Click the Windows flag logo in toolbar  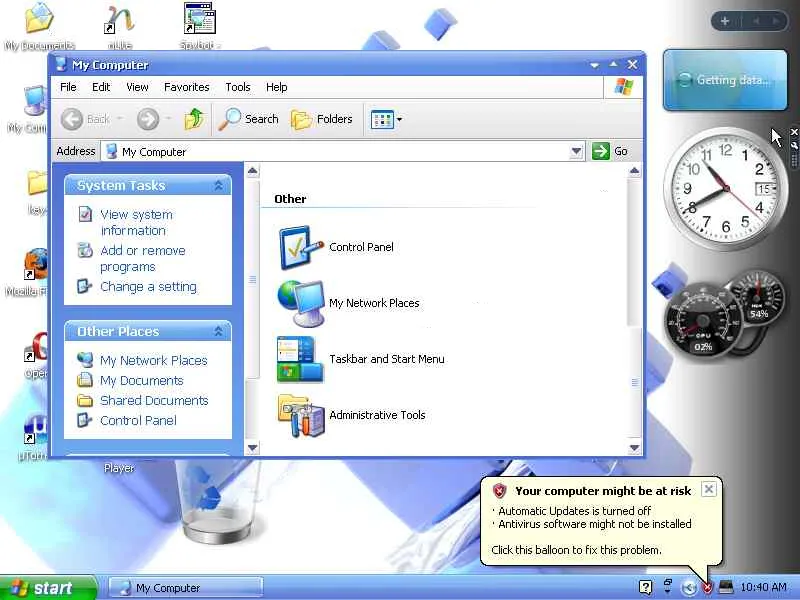(623, 87)
